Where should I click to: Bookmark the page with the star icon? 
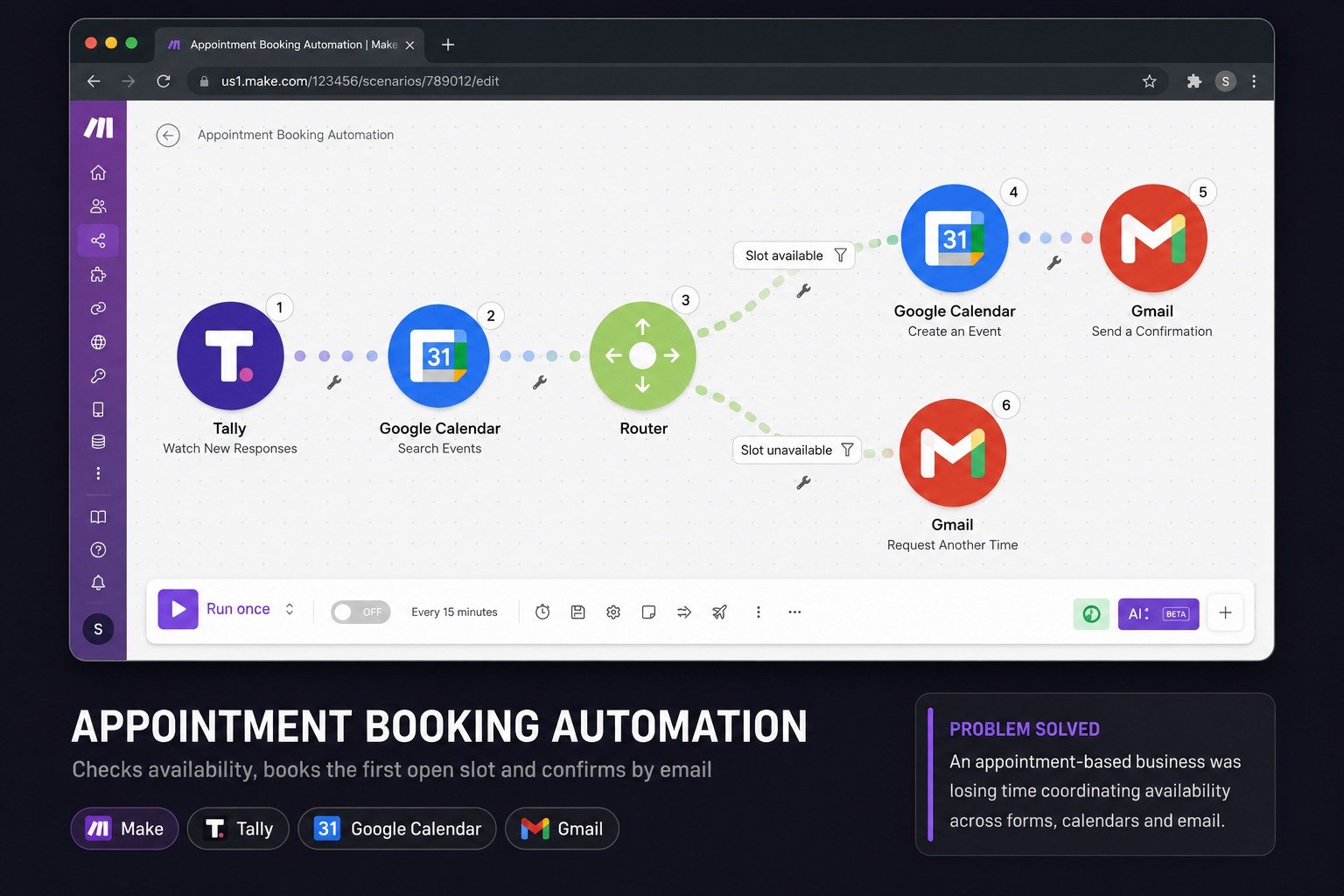pyautogui.click(x=1150, y=81)
